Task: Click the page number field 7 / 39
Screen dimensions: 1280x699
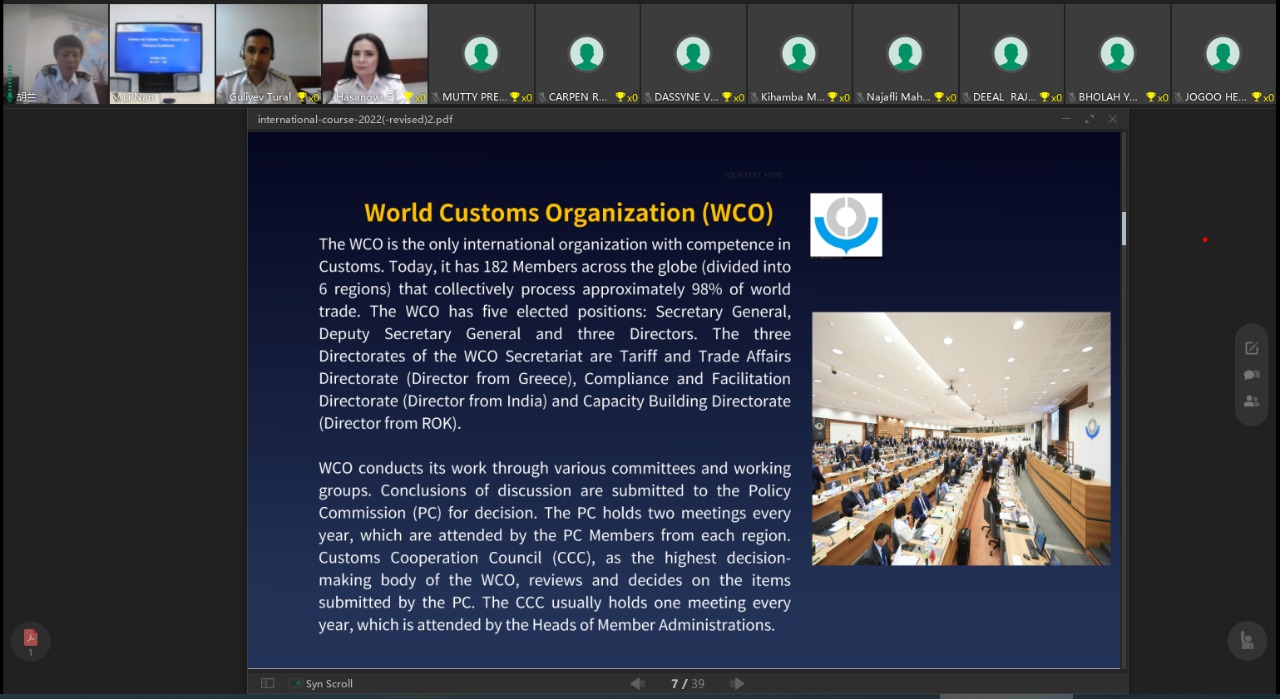Action: click(x=687, y=684)
